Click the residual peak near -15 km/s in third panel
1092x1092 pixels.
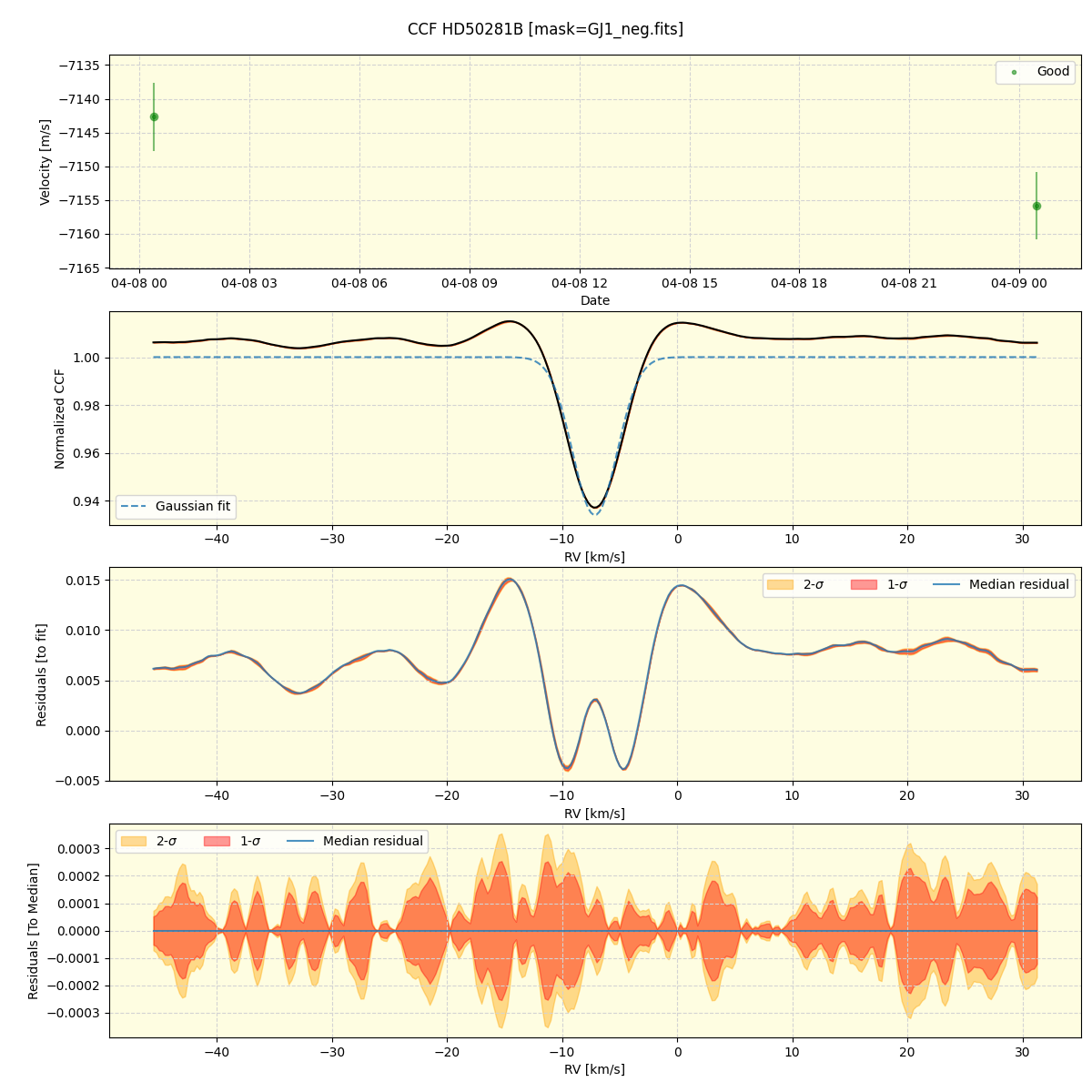point(509,579)
